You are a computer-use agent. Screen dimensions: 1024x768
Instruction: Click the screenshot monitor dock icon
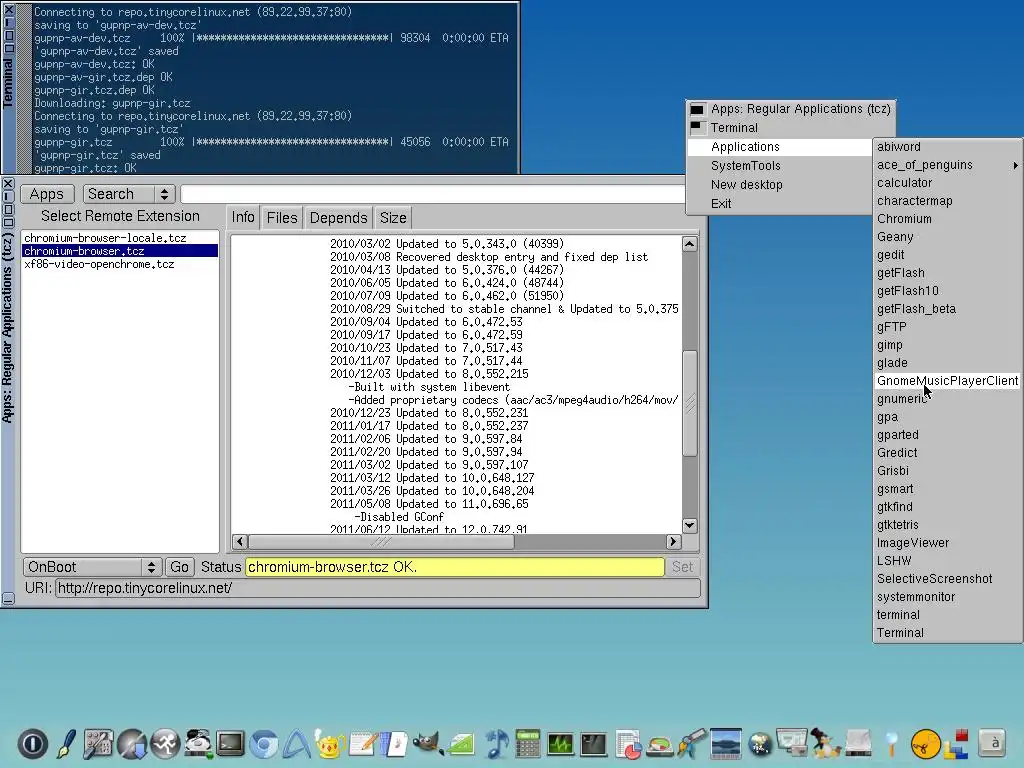pos(792,743)
